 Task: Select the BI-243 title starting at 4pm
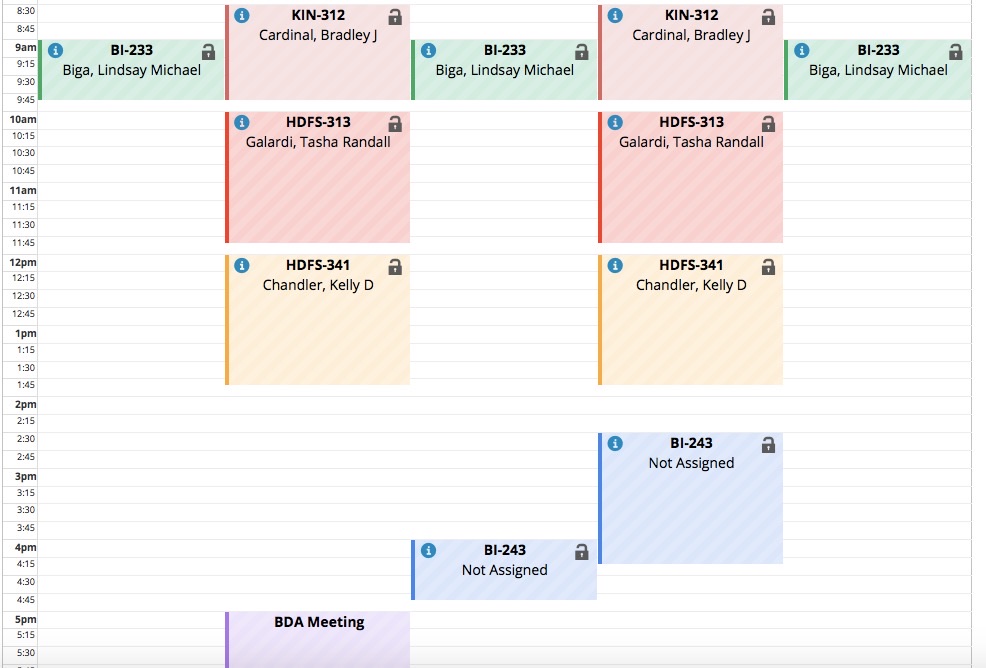coord(504,550)
